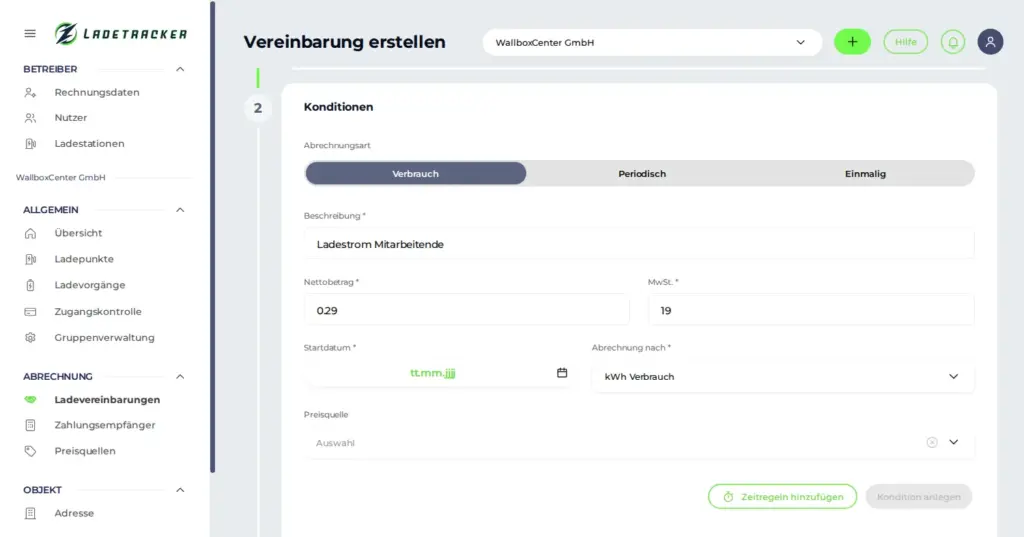Screen dimensions: 1024x537
Task: Click the step 2 indicator
Action: tap(258, 108)
